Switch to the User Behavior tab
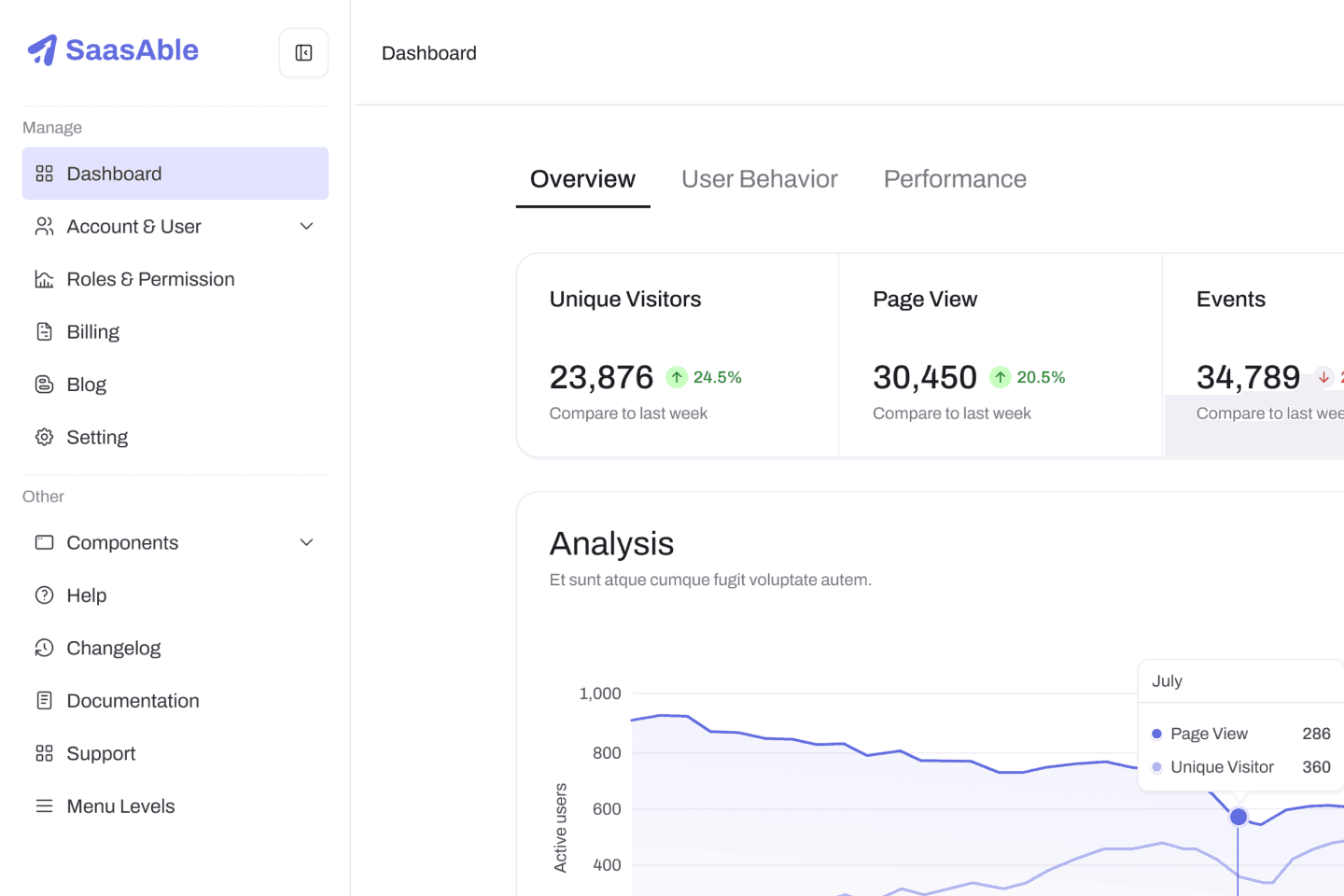1344x896 pixels. coord(760,179)
